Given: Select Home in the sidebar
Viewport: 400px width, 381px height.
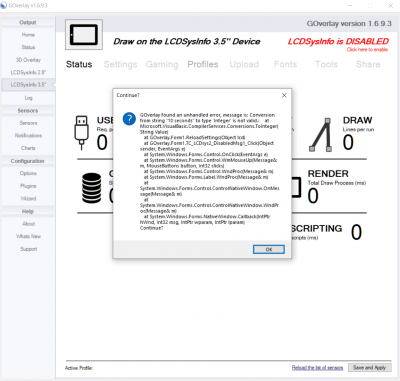Looking at the screenshot, I should point(28,35).
